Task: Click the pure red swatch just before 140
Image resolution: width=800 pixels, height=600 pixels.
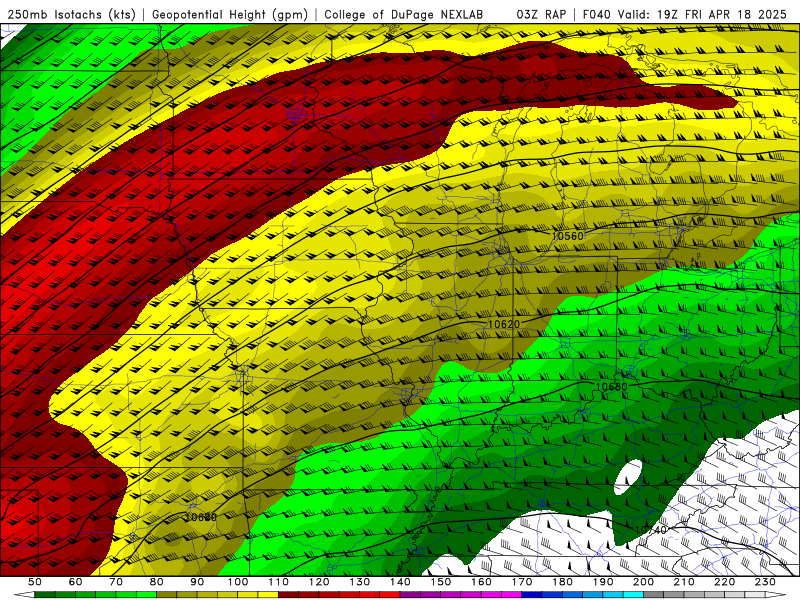Action: click(390, 595)
